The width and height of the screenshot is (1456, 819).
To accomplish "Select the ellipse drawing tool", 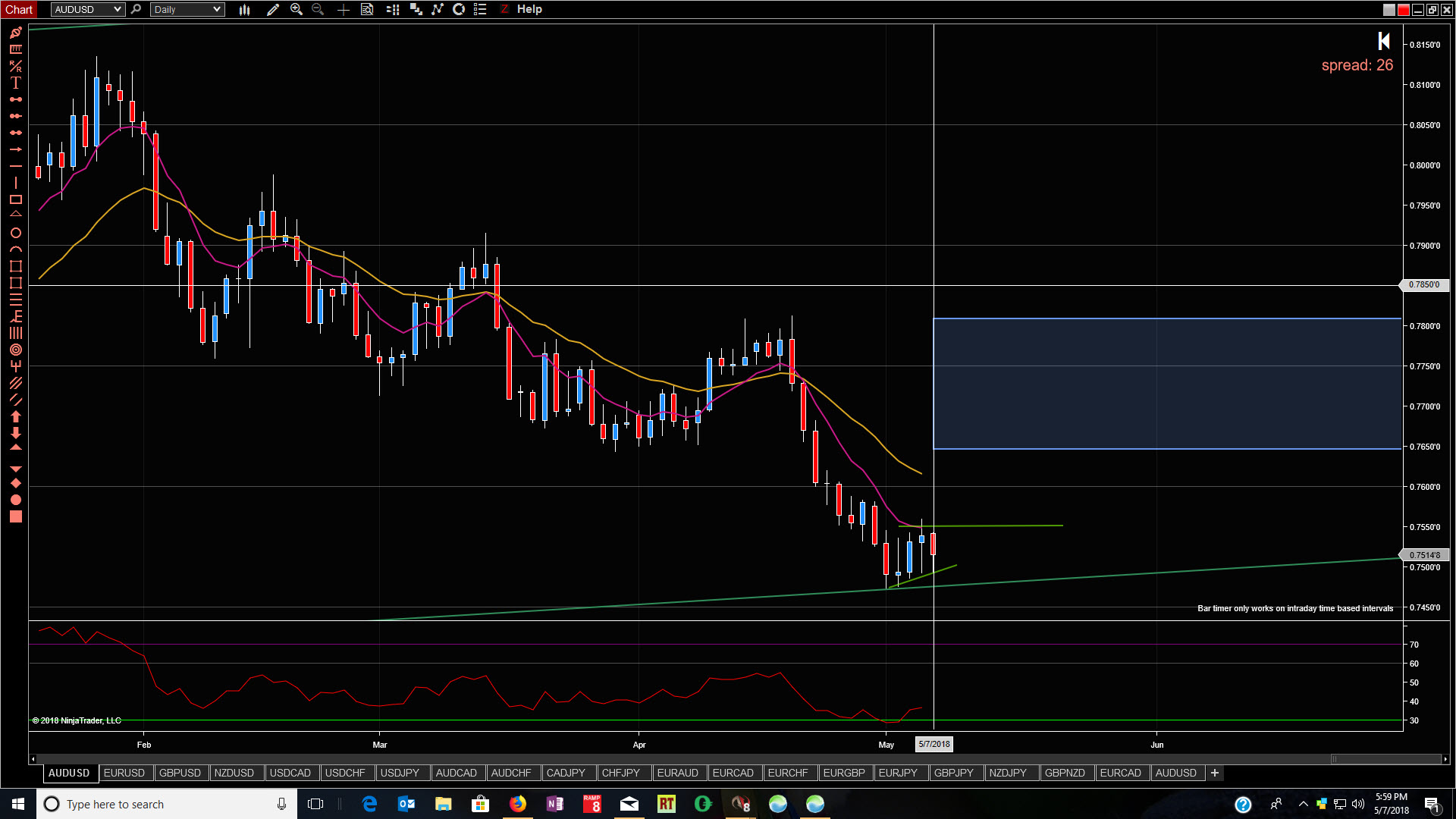I will tap(15, 233).
